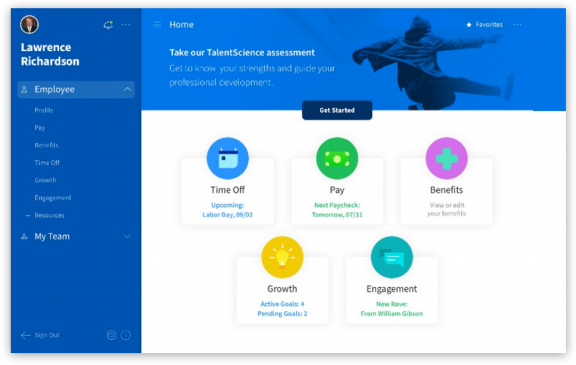This screenshot has height=365, width=576.
Task: Select Profile in the Employee menu
Action: (x=44, y=110)
